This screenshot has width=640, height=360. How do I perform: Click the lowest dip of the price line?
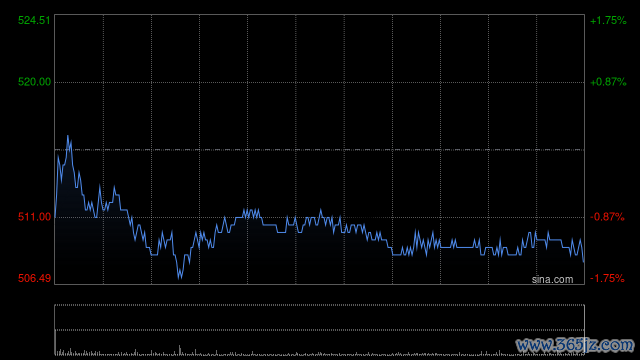click(x=180, y=278)
